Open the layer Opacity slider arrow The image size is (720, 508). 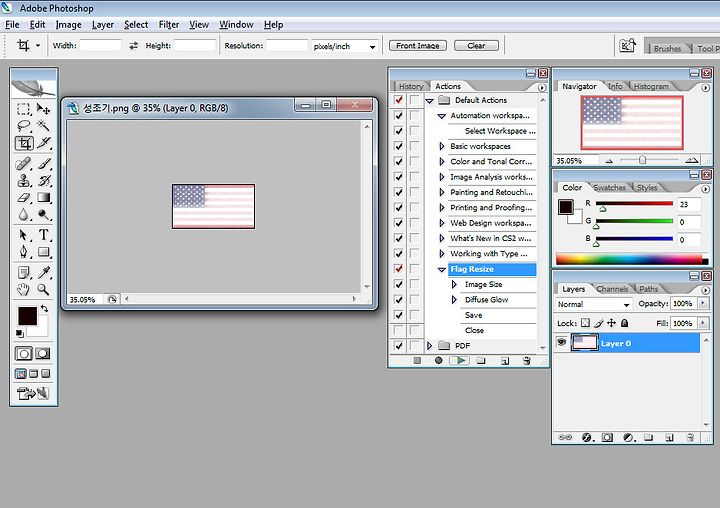(x=703, y=303)
